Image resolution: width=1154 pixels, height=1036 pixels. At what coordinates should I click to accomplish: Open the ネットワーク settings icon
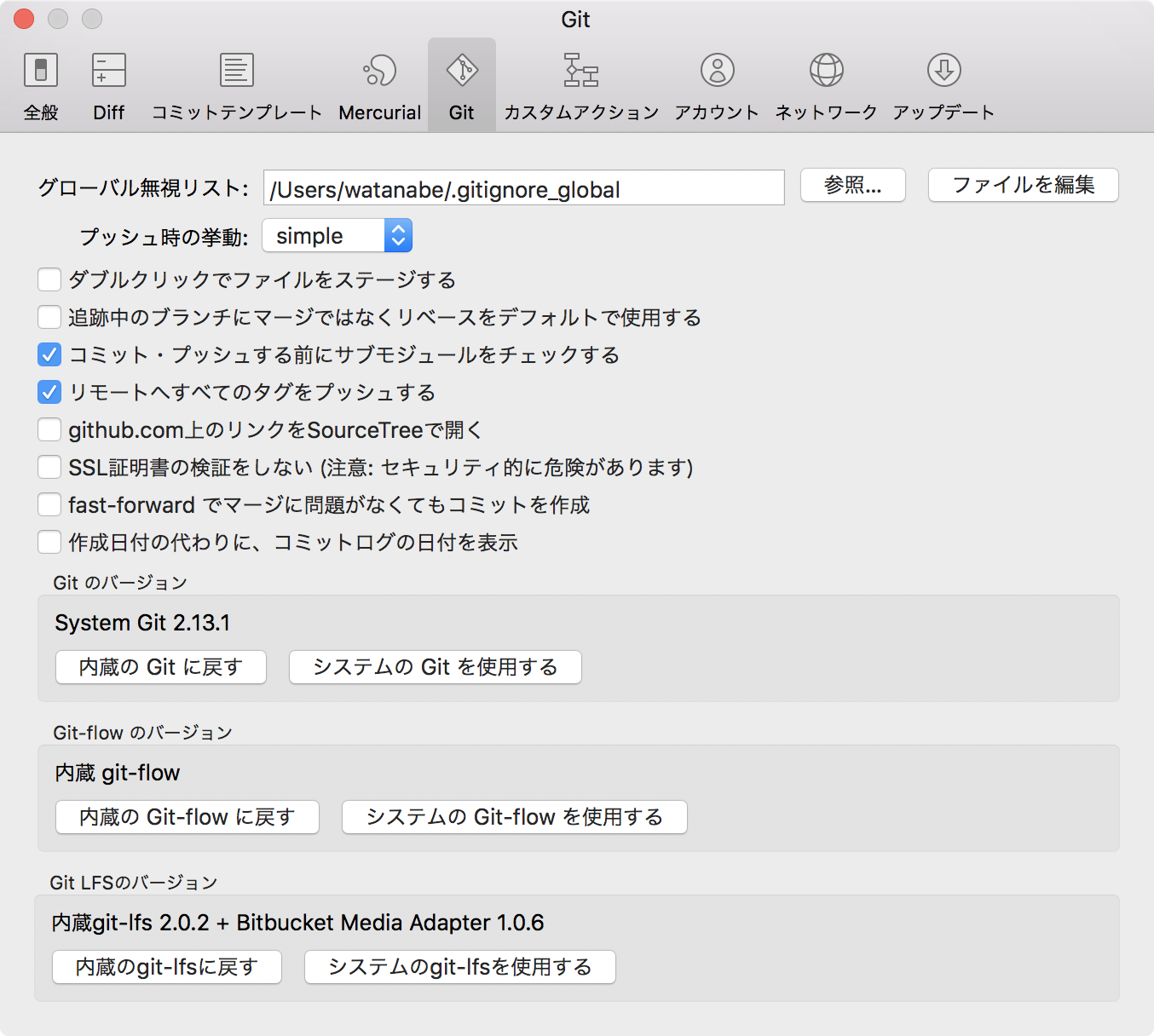[825, 81]
